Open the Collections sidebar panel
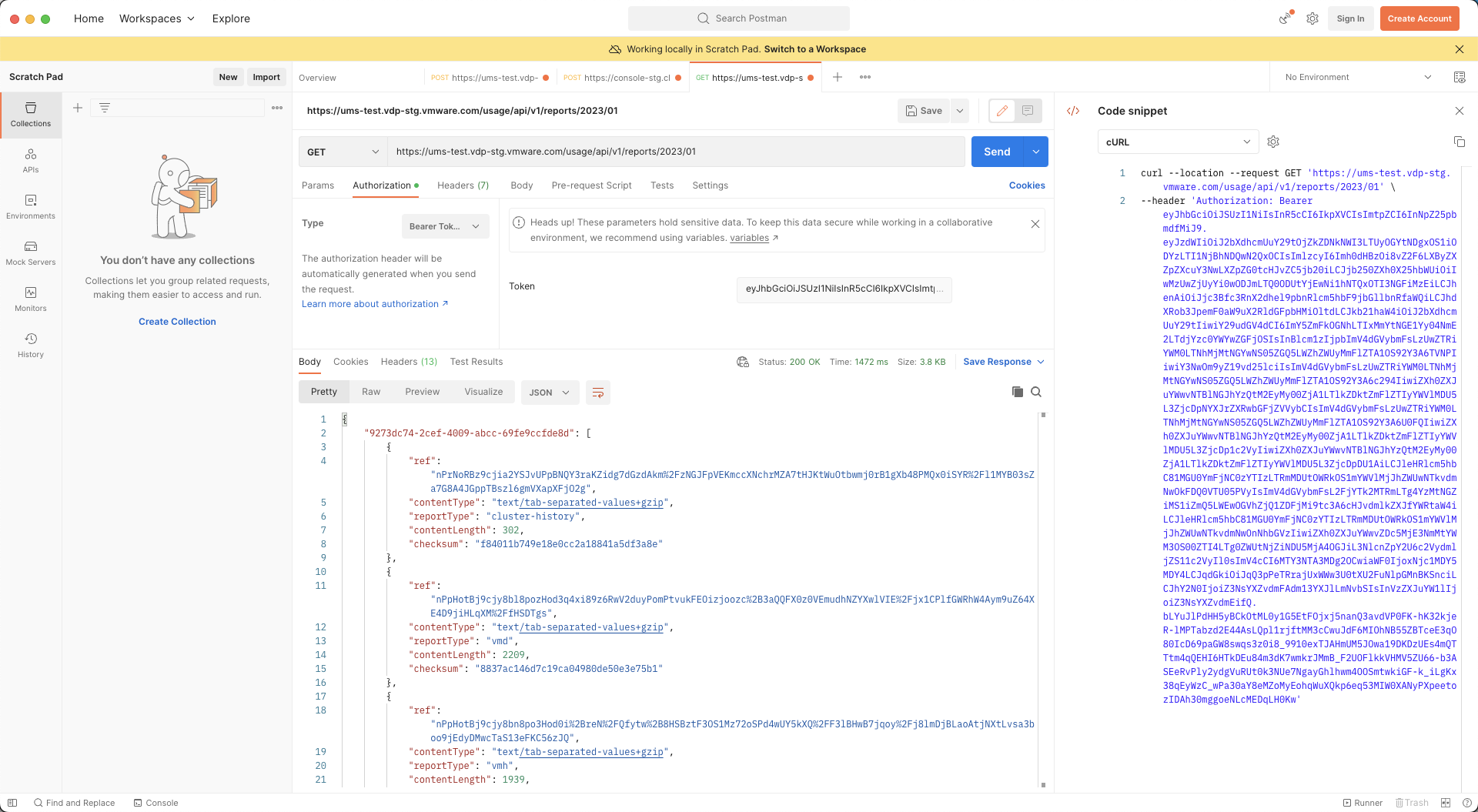The width and height of the screenshot is (1478, 812). [31, 115]
